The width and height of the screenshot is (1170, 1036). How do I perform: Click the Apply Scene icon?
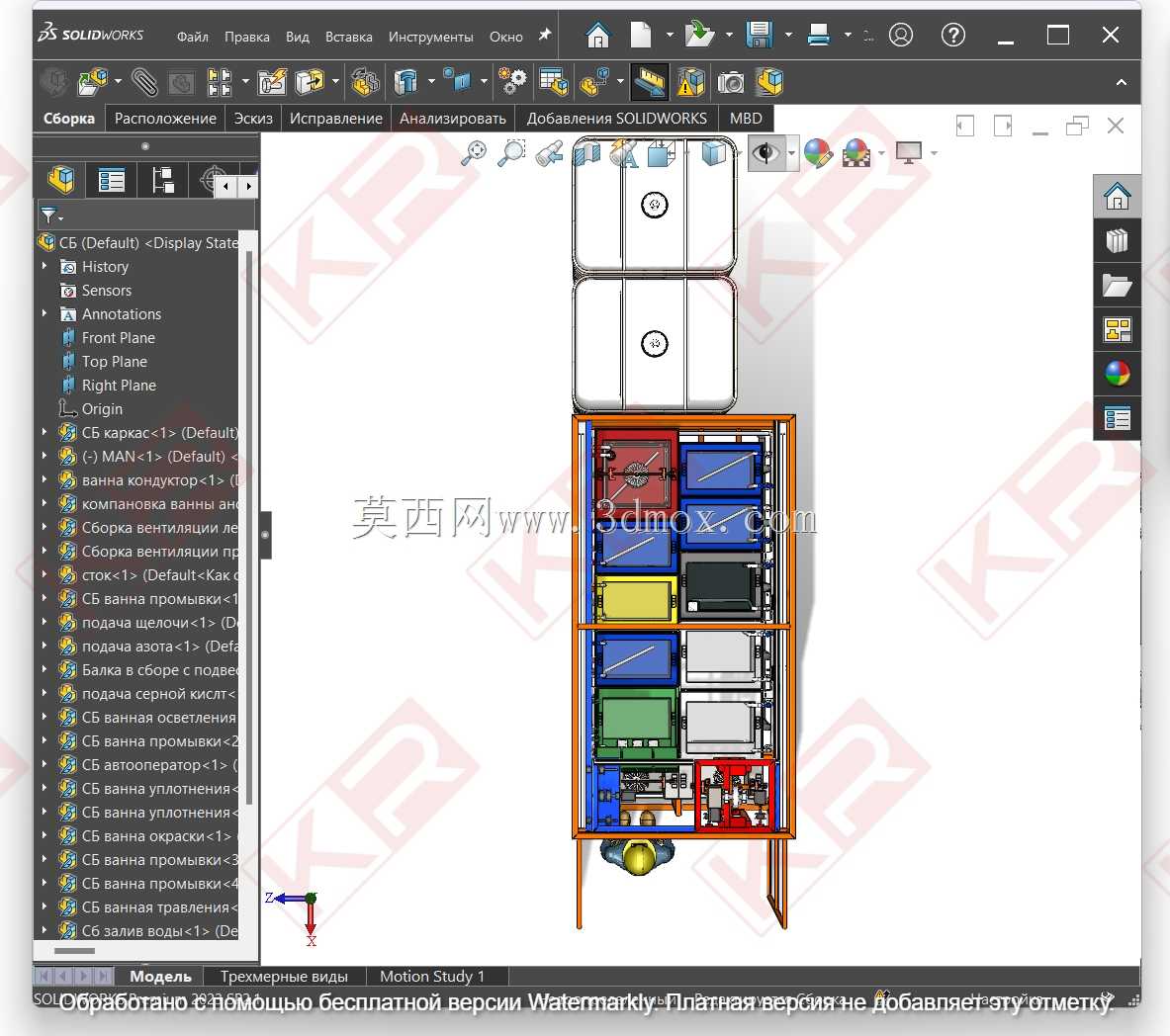point(855,153)
